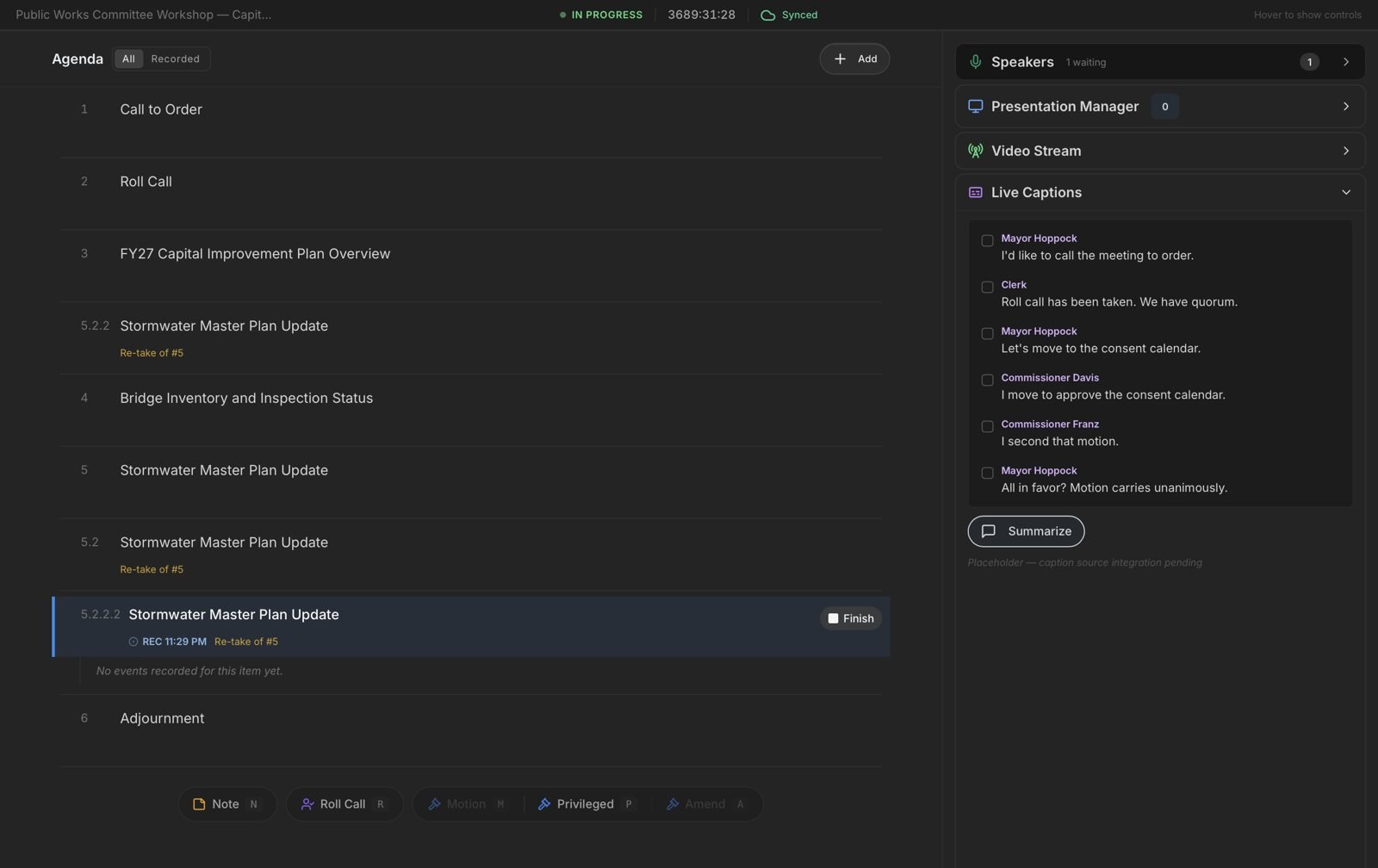The width and height of the screenshot is (1378, 868).
Task: Click the broadcast icon beside Video Stream
Action: click(975, 151)
